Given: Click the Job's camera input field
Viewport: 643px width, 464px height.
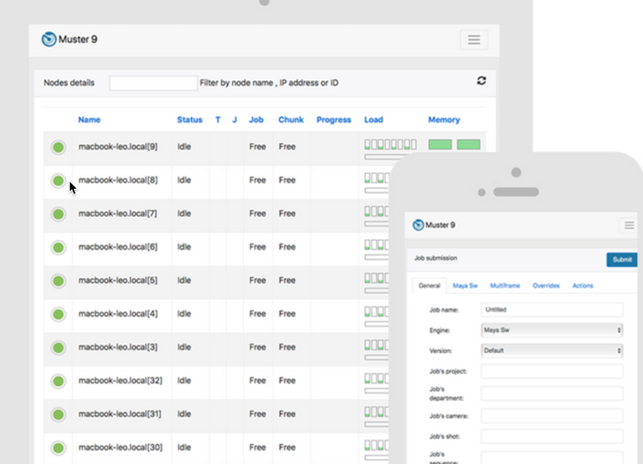Looking at the screenshot, I should [x=552, y=416].
